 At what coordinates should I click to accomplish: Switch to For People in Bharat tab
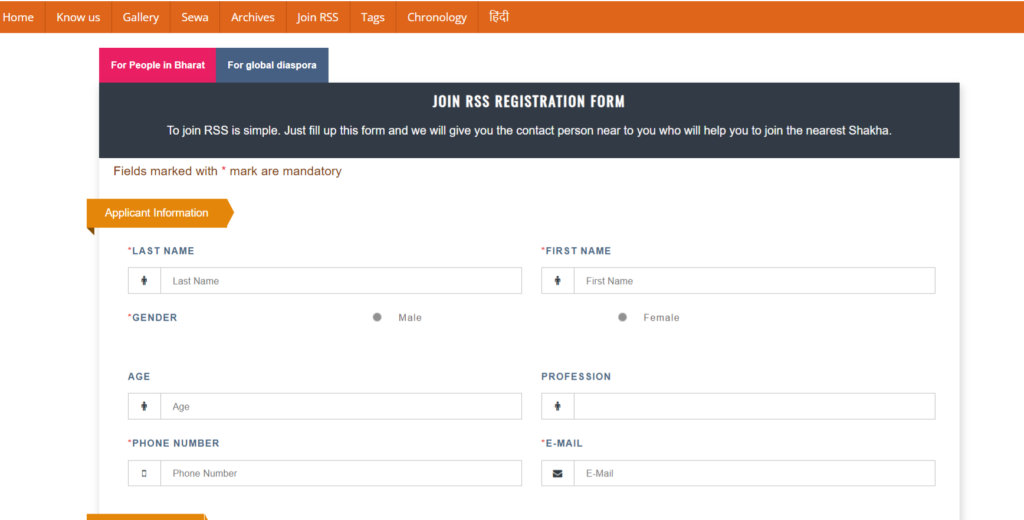coord(157,65)
